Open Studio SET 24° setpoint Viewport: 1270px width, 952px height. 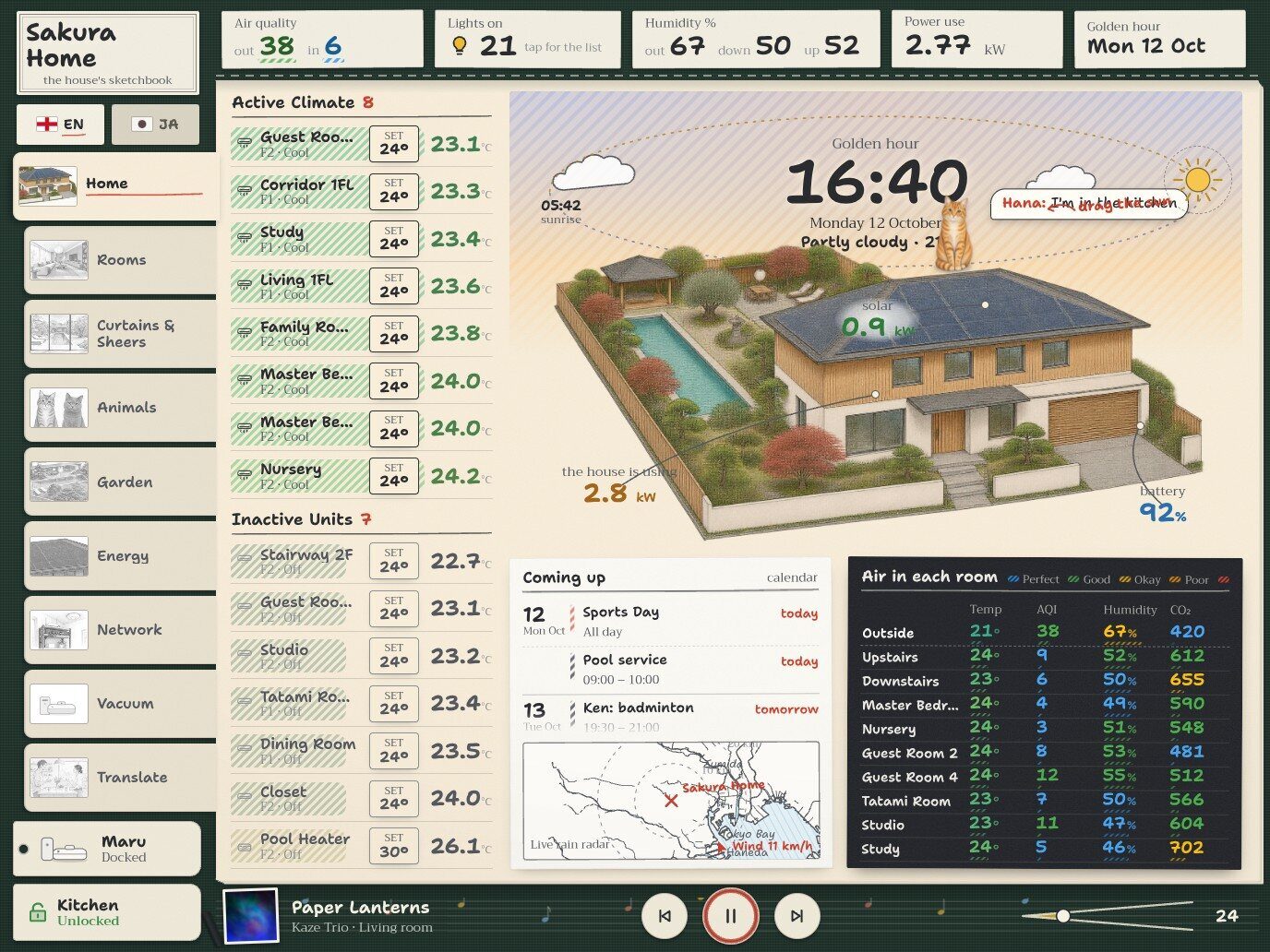[394, 657]
